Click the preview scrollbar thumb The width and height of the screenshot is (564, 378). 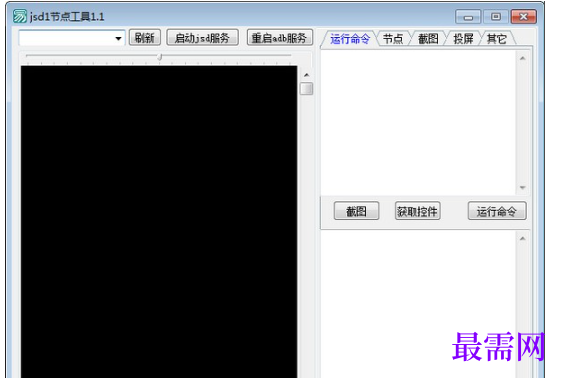tap(306, 88)
